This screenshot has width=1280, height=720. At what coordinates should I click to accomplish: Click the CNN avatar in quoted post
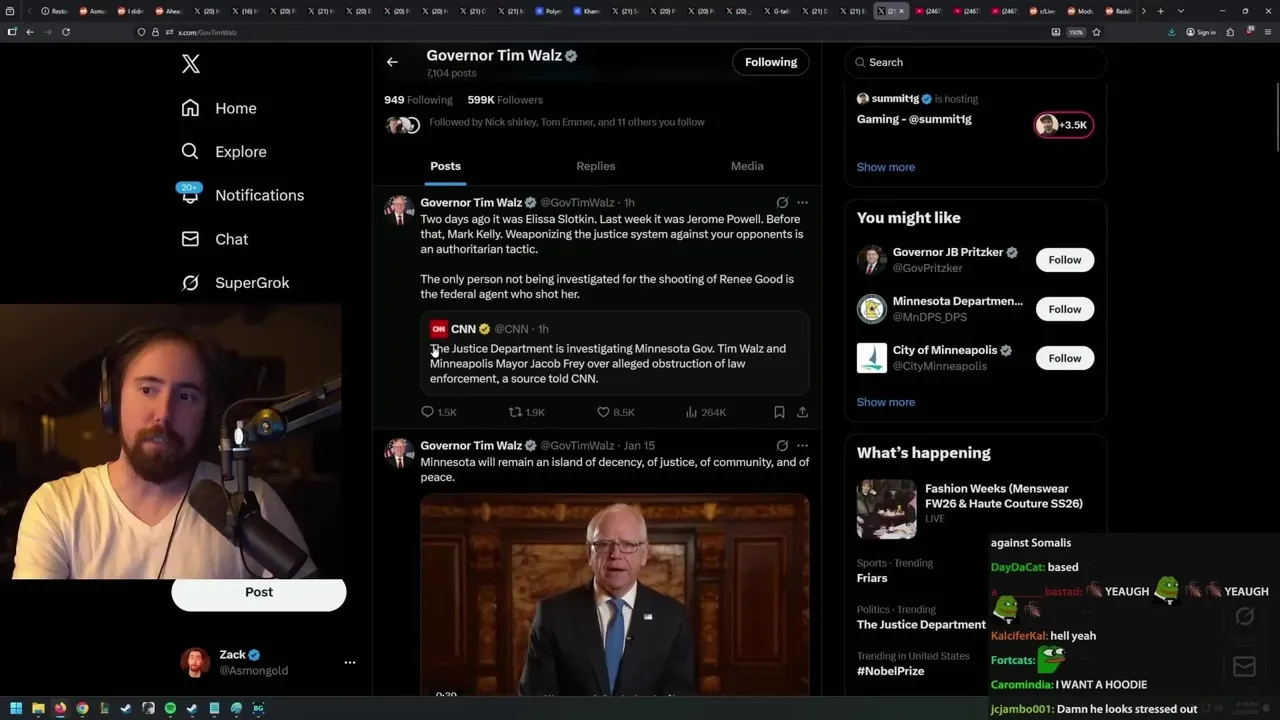(438, 329)
